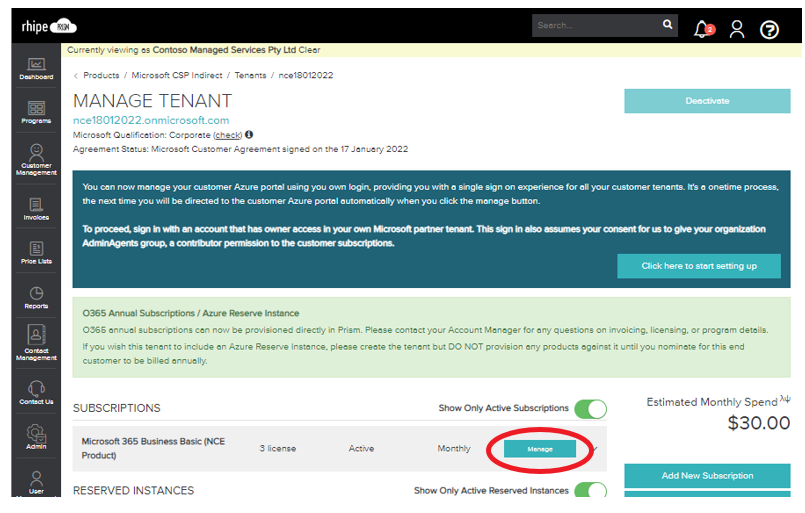Screen dimensions: 805x513
Task: Click Add New Subscription button
Action: (x=707, y=476)
